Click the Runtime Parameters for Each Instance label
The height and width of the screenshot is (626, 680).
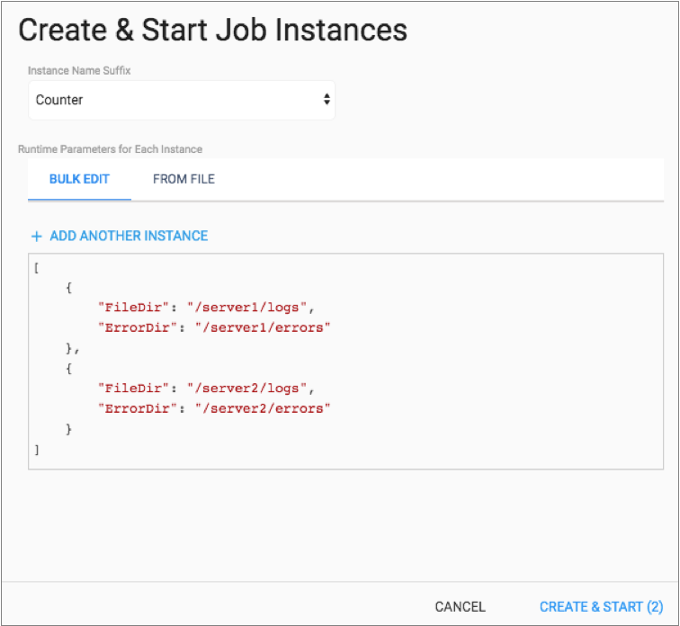tap(110, 149)
